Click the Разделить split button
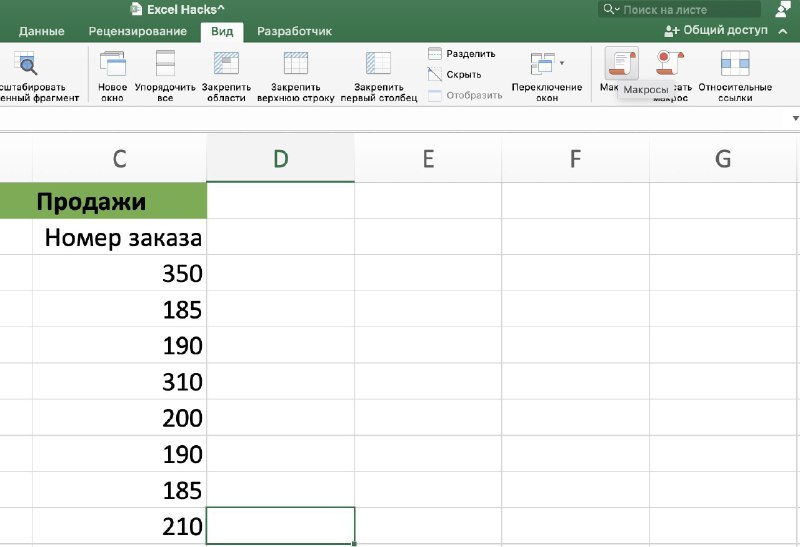 tap(462, 54)
